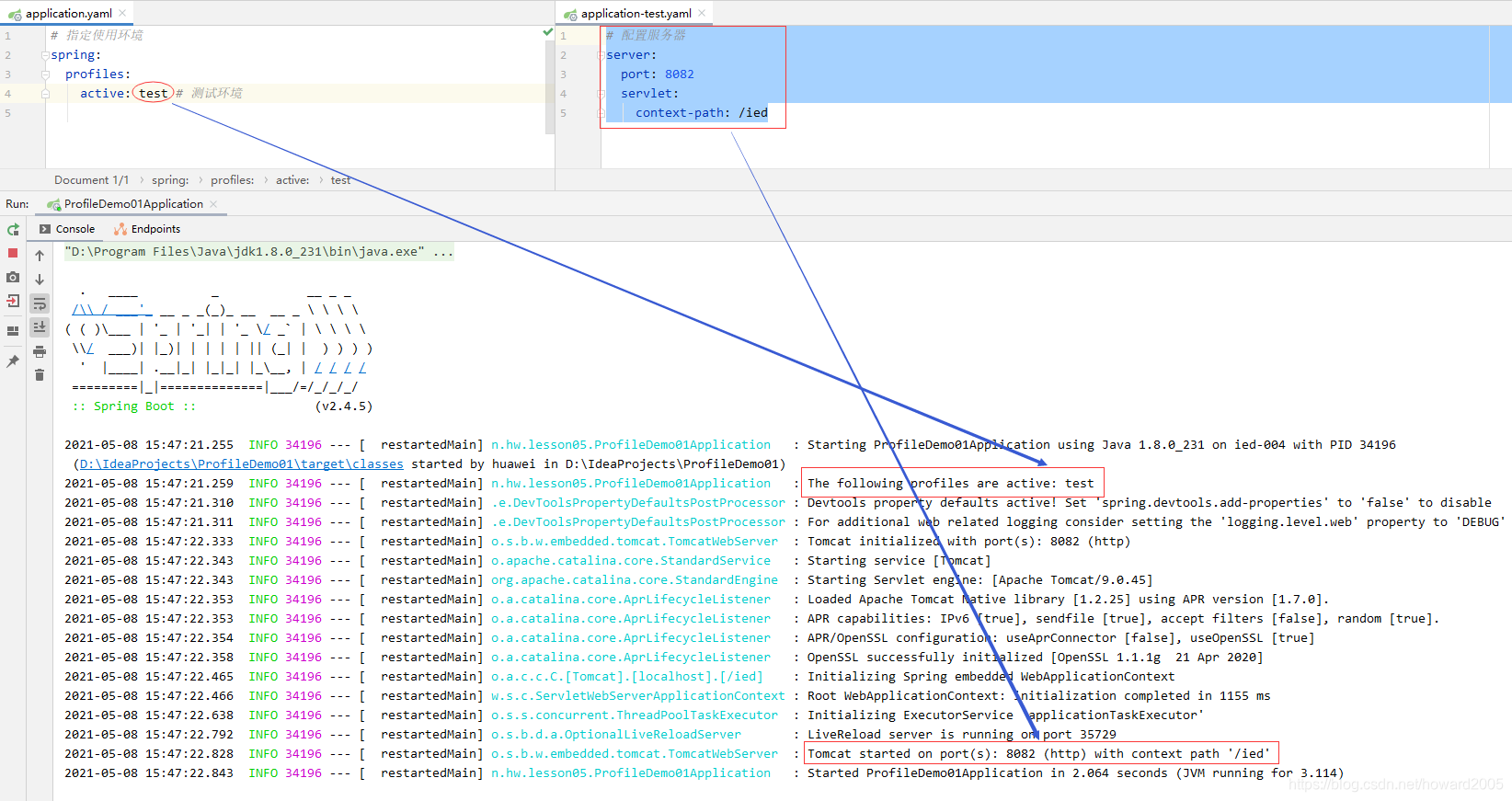This screenshot has height=801, width=1512.
Task: Print console output with the printer icon
Action: [40, 351]
